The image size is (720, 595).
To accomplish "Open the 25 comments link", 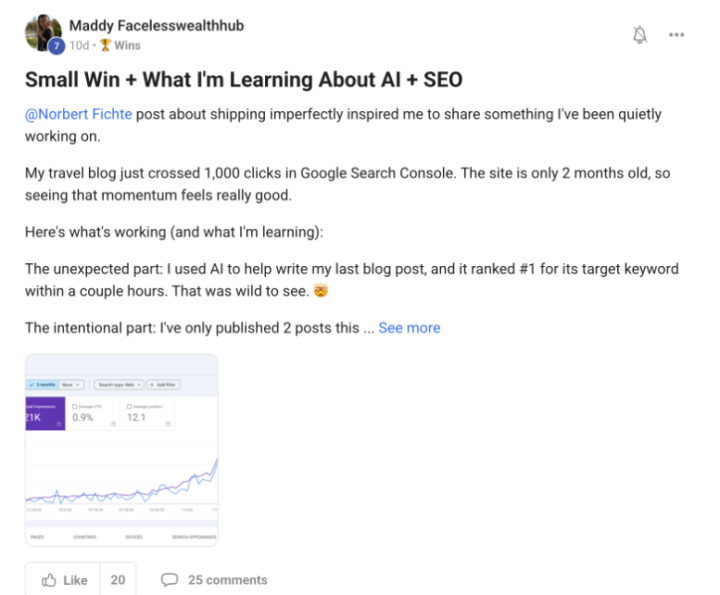I will click(227, 580).
